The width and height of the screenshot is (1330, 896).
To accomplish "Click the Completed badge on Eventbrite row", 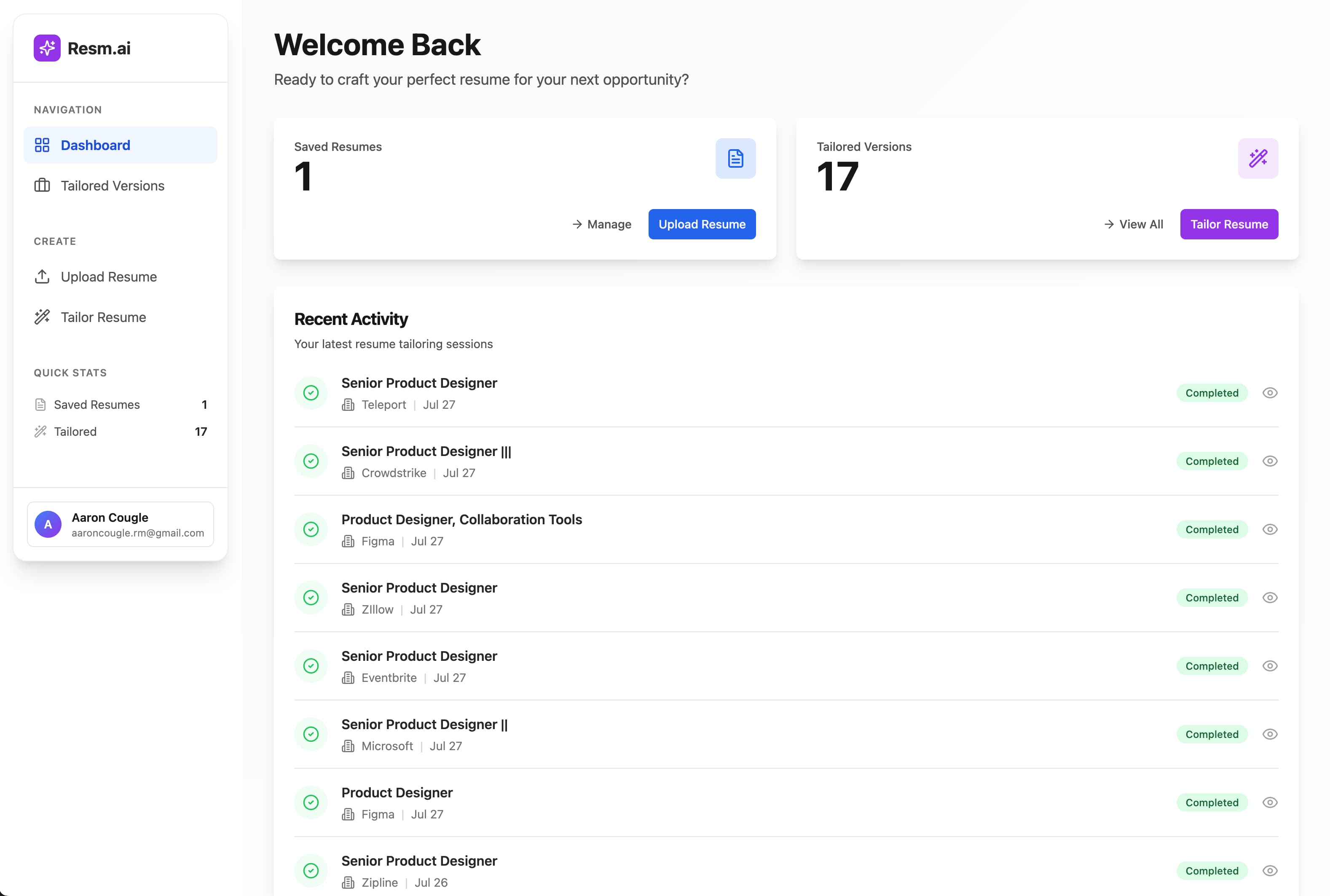I will [1211, 666].
